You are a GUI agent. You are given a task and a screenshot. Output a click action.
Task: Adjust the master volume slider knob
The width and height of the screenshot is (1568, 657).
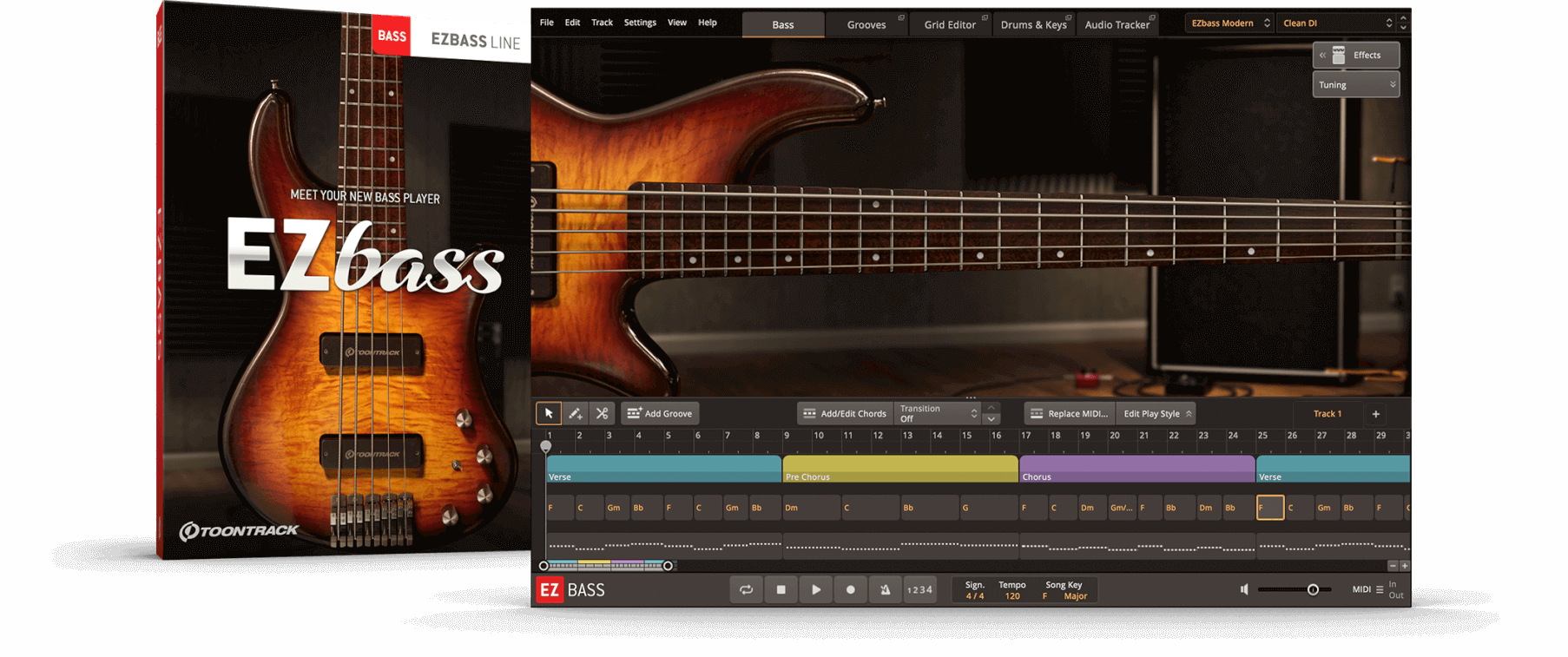click(1313, 590)
